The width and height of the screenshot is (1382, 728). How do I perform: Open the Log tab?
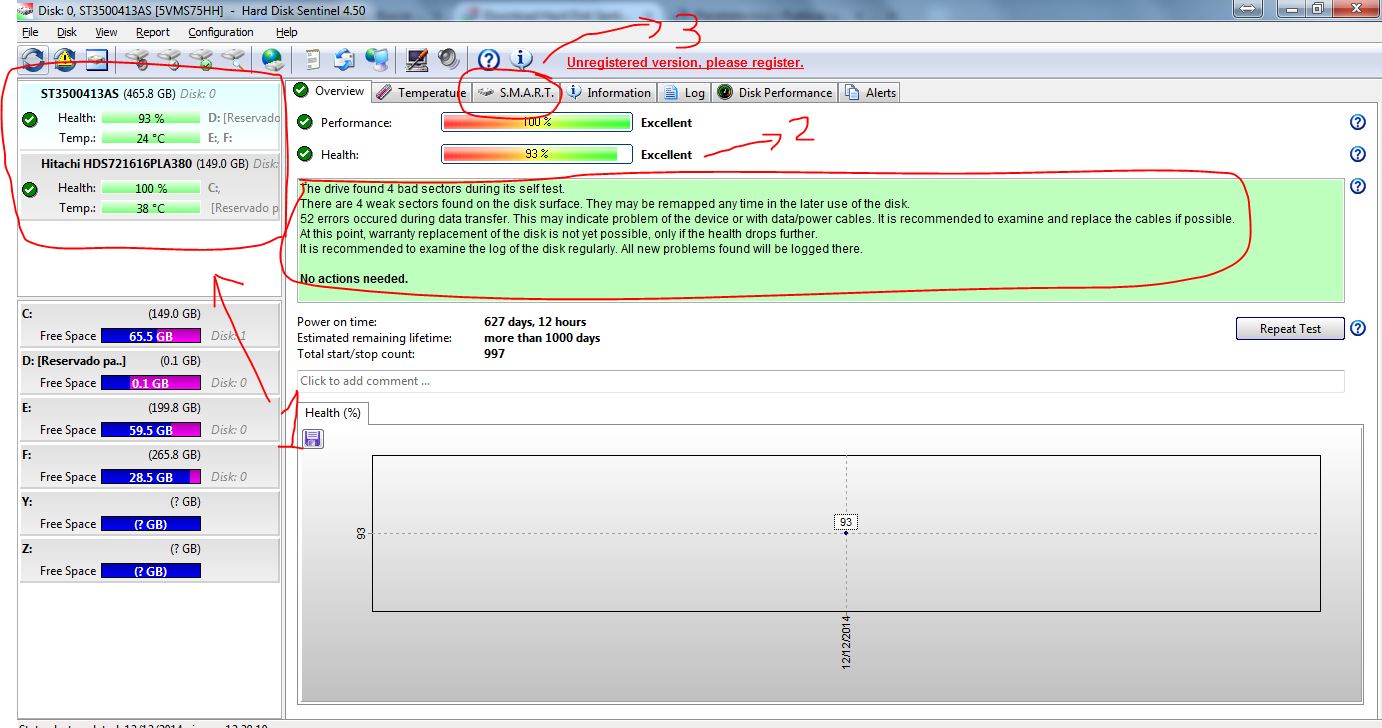click(685, 92)
